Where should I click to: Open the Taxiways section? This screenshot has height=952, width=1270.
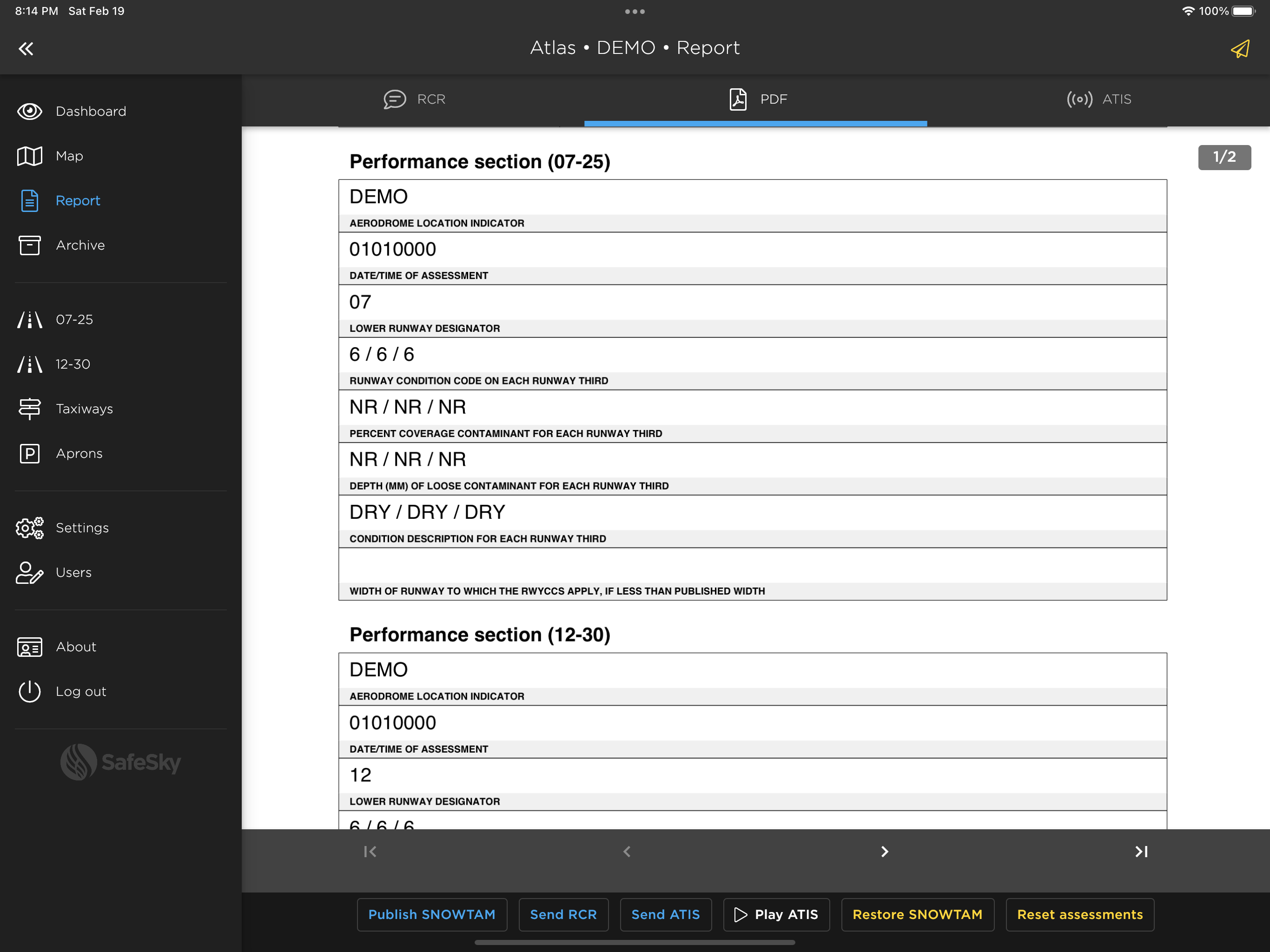point(84,409)
